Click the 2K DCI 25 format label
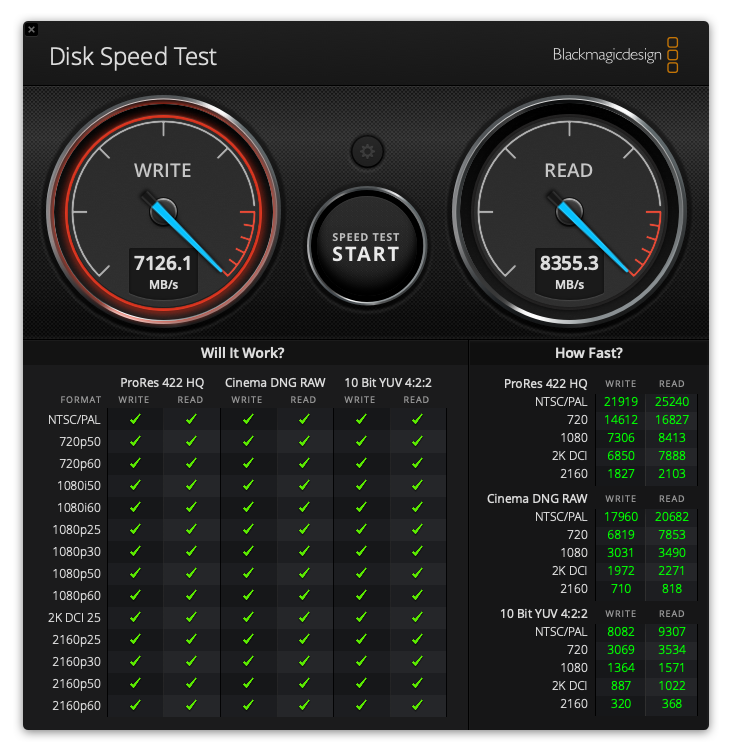Image resolution: width=732 pixels, height=756 pixels. pos(74,618)
